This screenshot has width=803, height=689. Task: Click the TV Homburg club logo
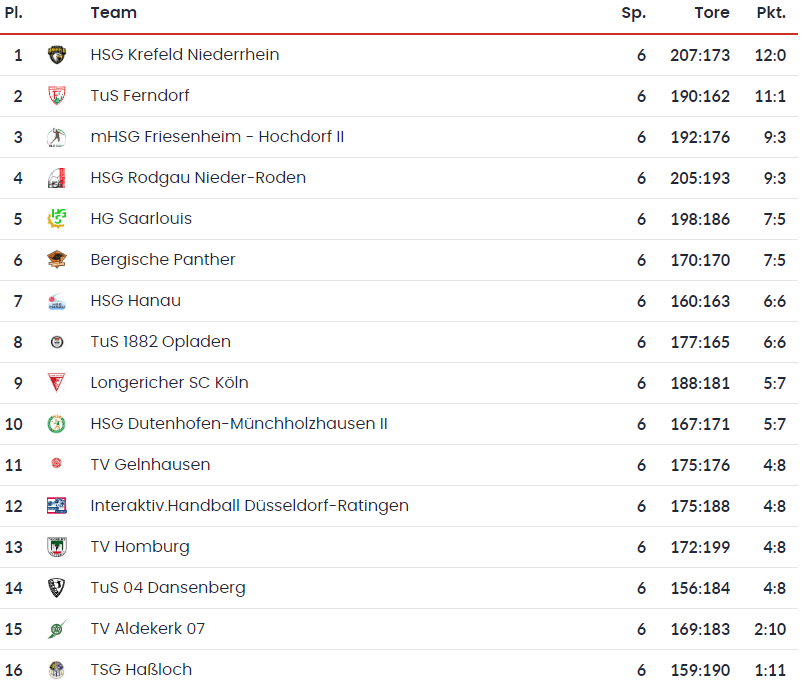(57, 547)
